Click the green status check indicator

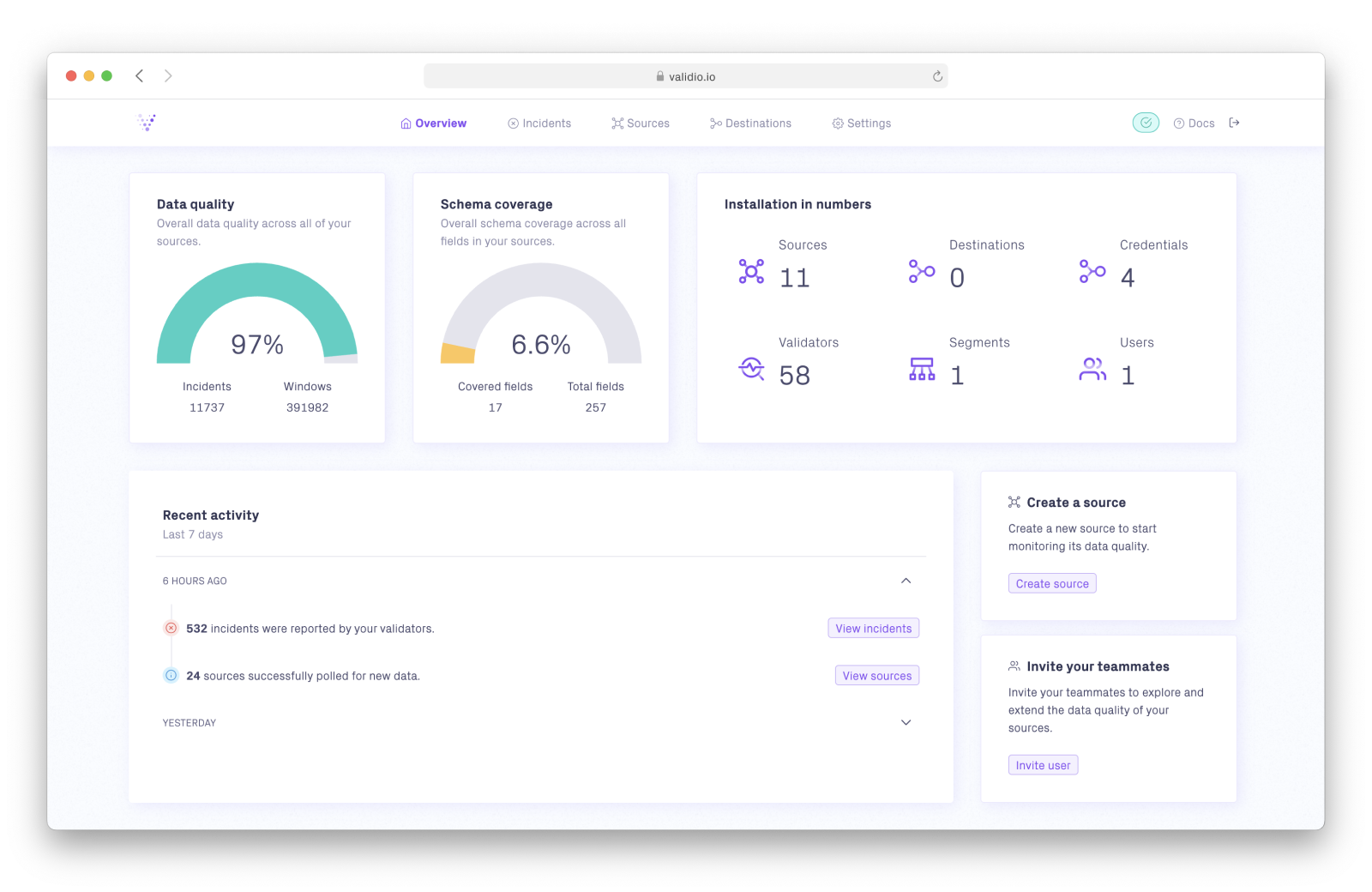click(x=1146, y=123)
